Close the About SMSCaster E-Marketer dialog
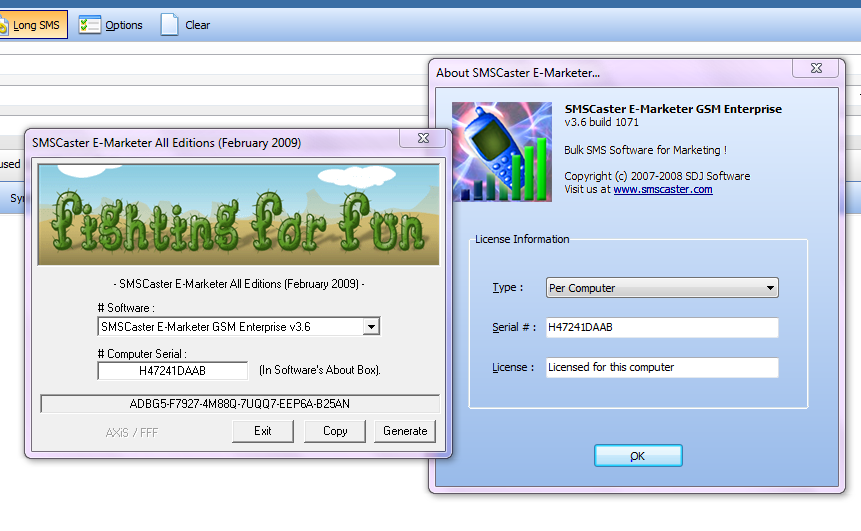This screenshot has height=531, width=861. pyautogui.click(x=816, y=68)
